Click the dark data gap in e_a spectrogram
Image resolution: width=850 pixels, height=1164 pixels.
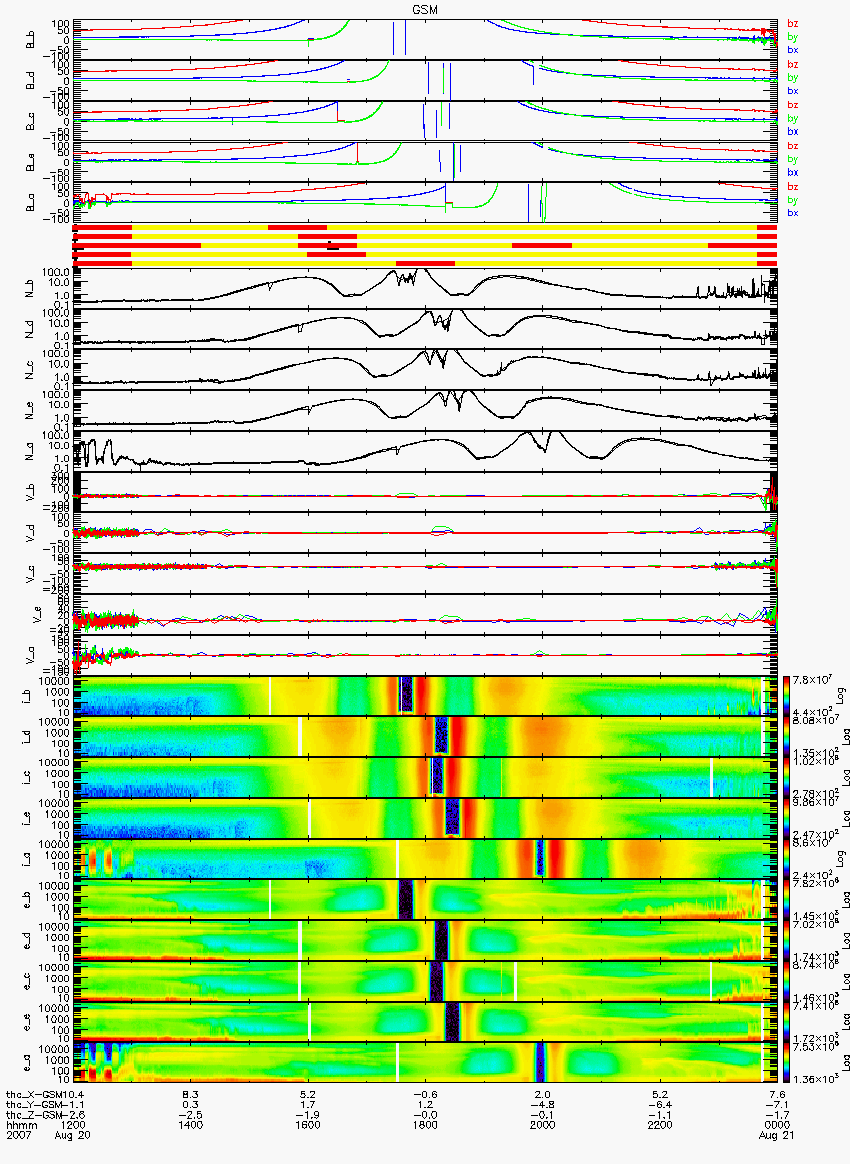pos(540,1064)
